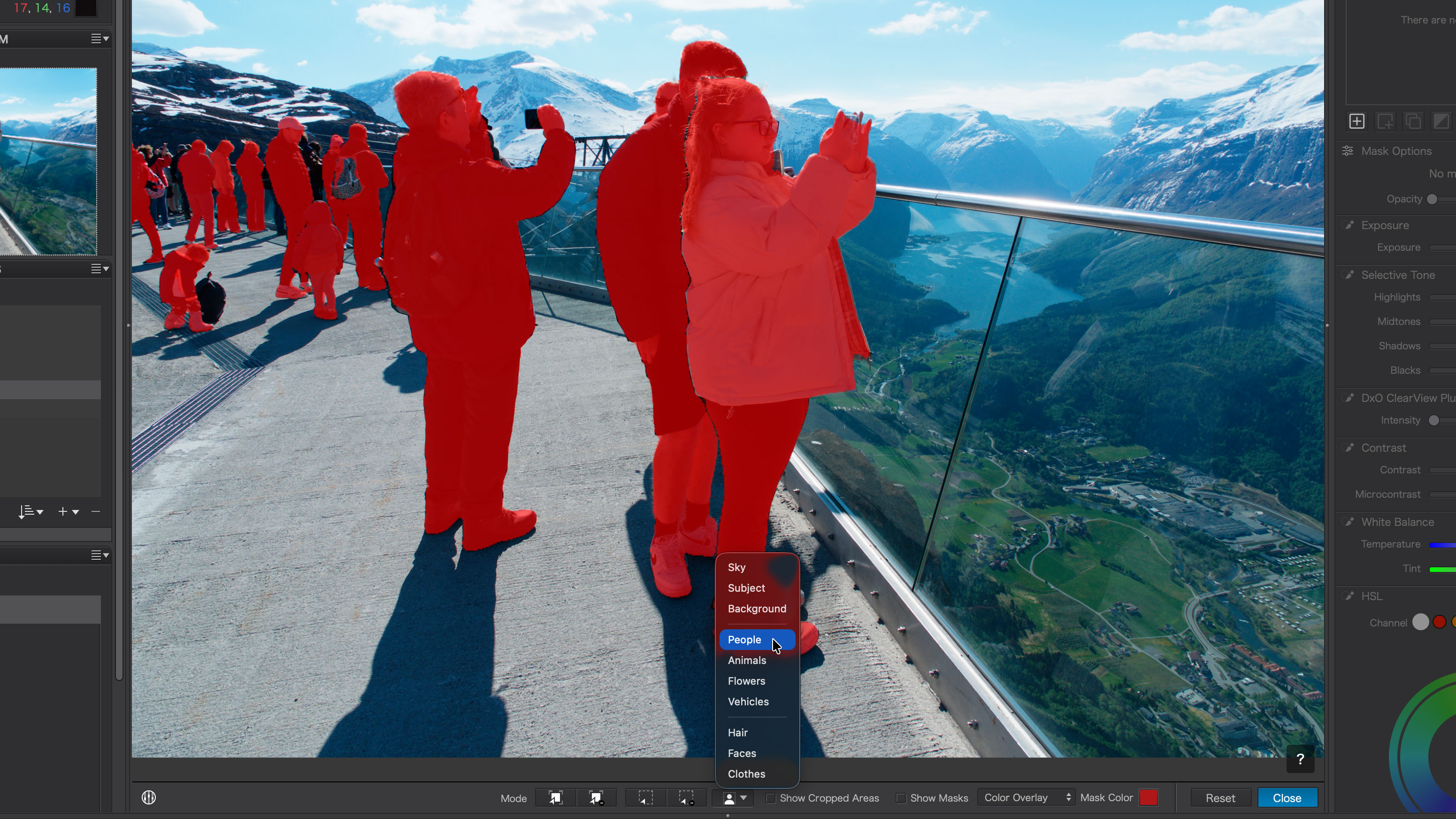
Task: Click the White Balance section picker icon
Action: [1349, 522]
